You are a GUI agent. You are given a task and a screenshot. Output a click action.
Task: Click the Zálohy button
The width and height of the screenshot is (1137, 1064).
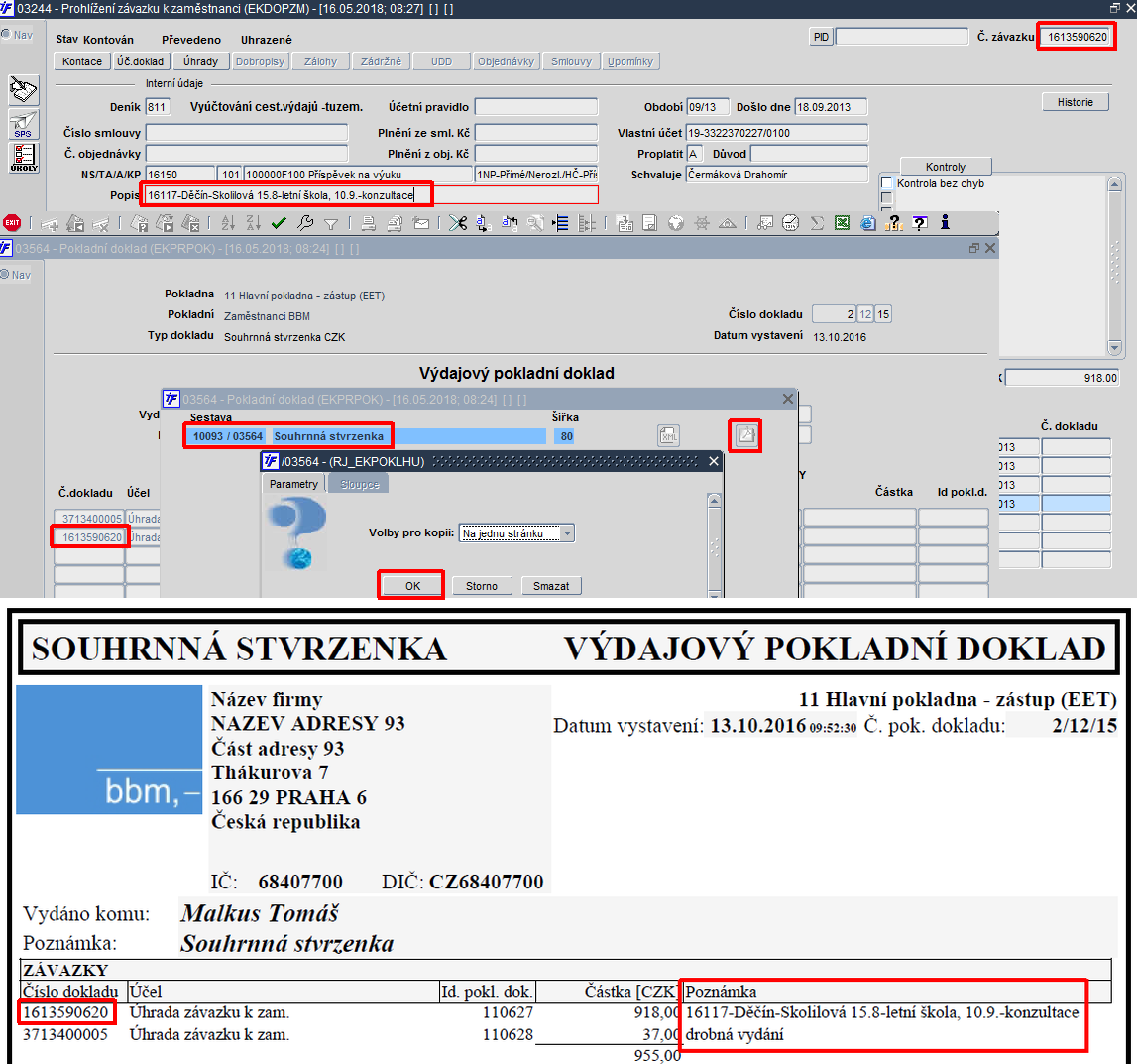click(x=320, y=61)
